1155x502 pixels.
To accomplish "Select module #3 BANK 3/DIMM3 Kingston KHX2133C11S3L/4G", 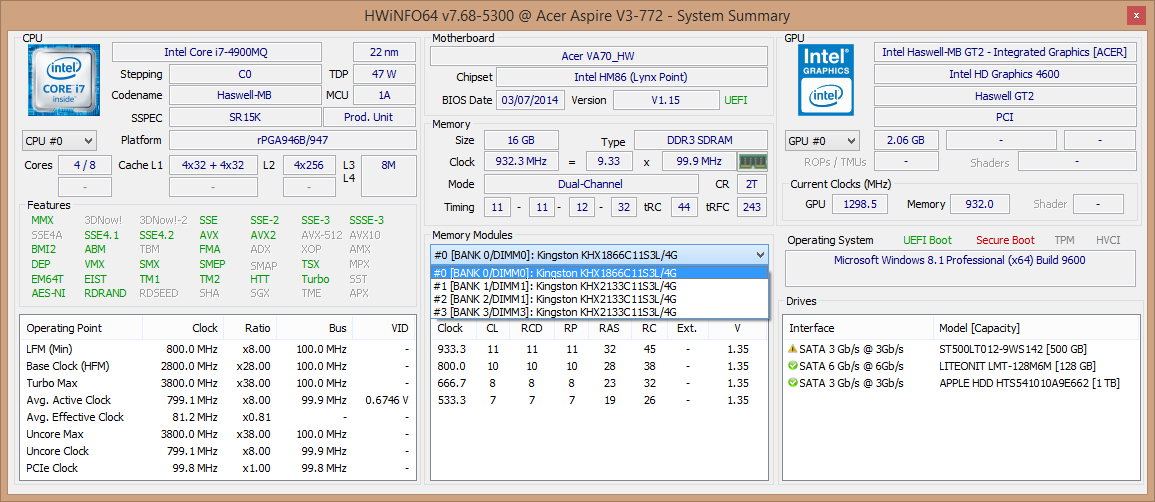I will 599,312.
